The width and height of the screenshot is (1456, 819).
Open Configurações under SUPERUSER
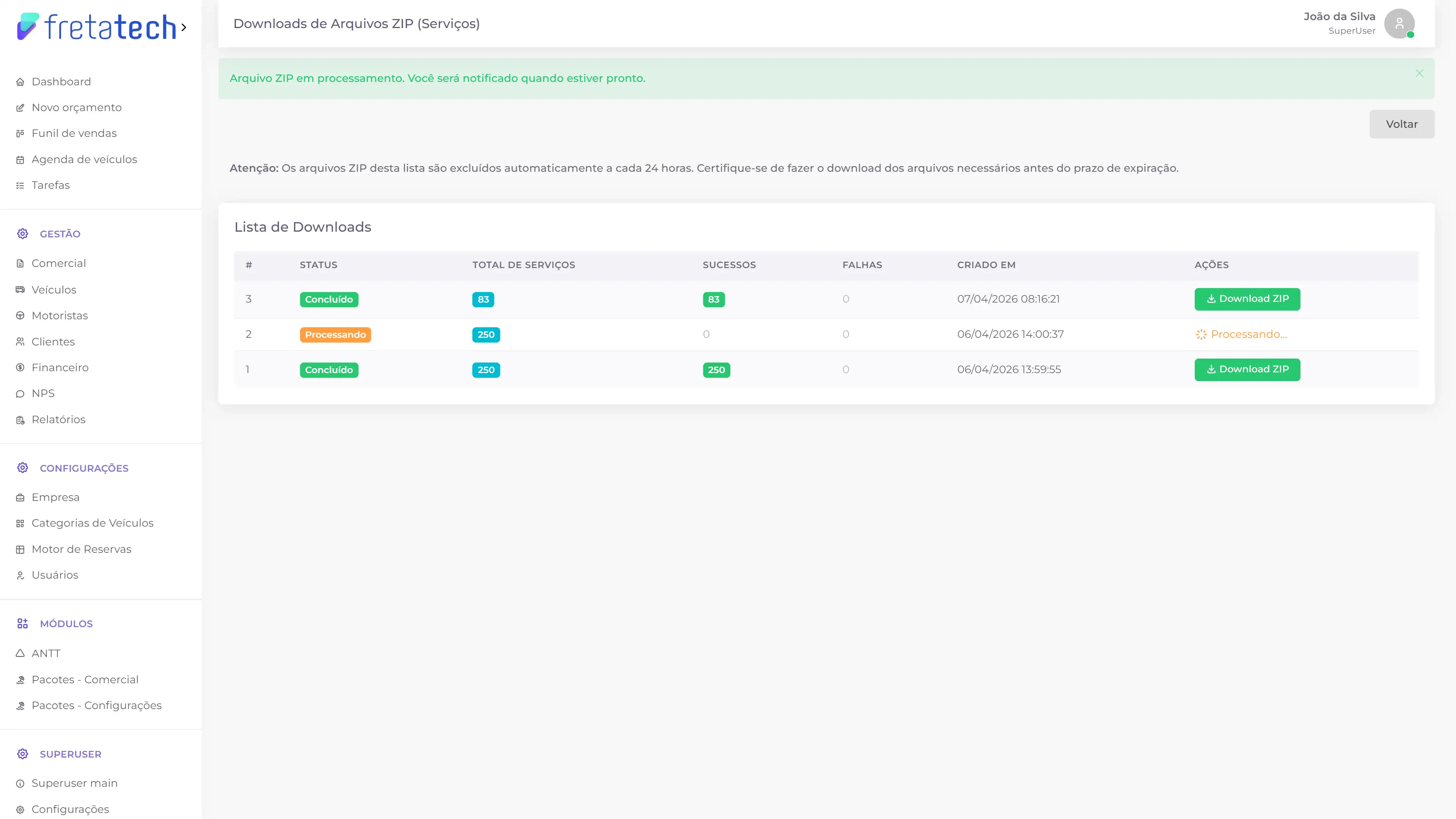[x=70, y=810]
